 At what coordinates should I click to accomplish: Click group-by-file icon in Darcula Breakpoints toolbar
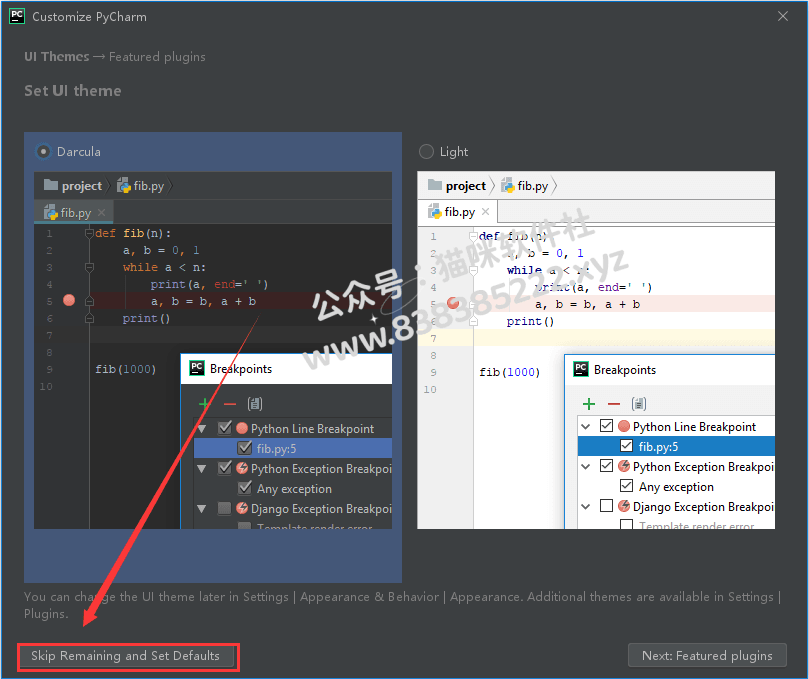click(255, 403)
